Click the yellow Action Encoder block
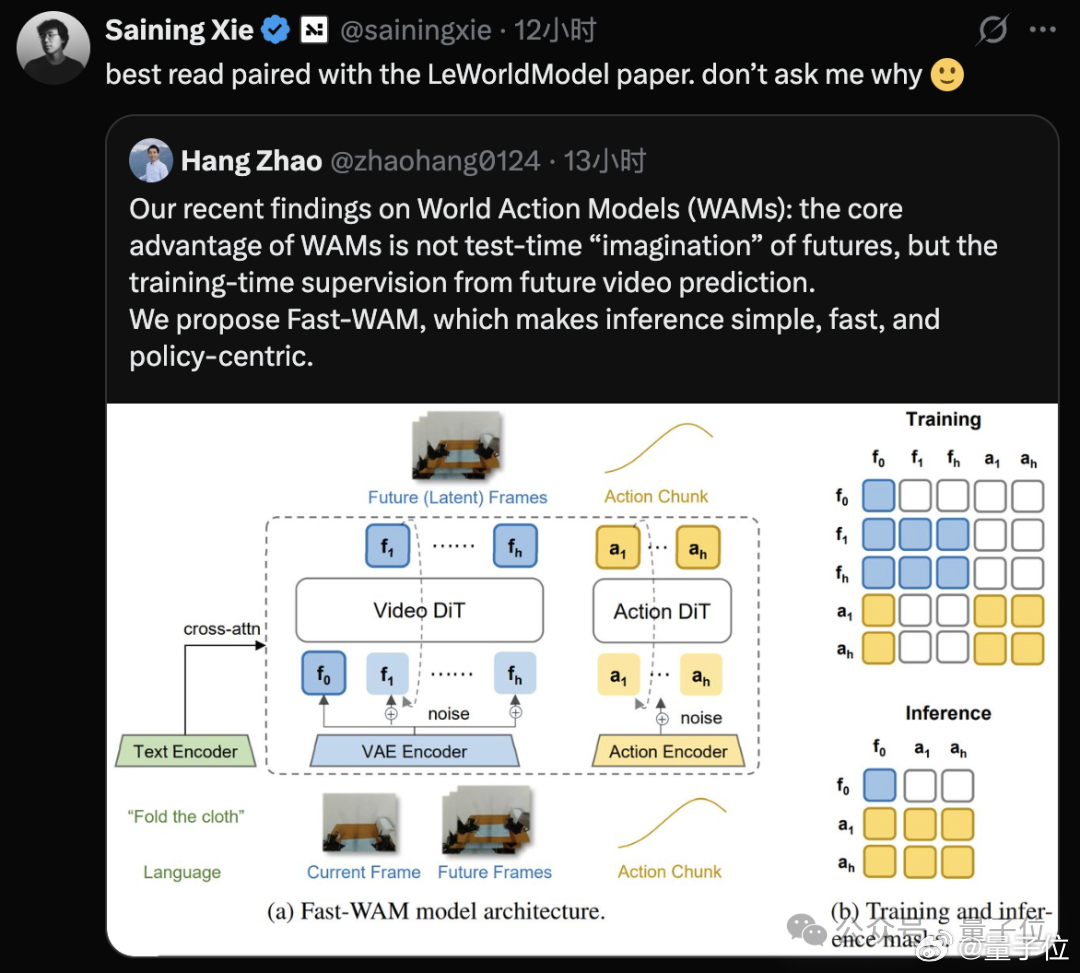1080x973 pixels. pos(668,751)
